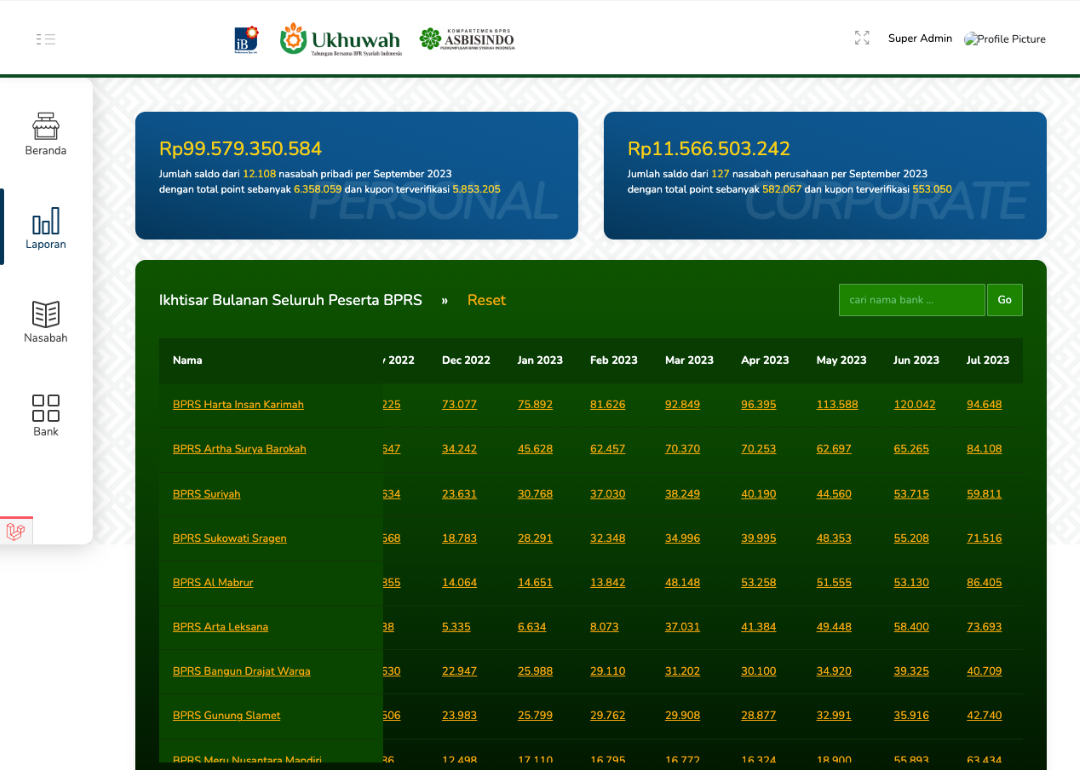Click value 29.908 in Mar 2023
Viewport: 1080px width, 770px height.
click(x=682, y=715)
